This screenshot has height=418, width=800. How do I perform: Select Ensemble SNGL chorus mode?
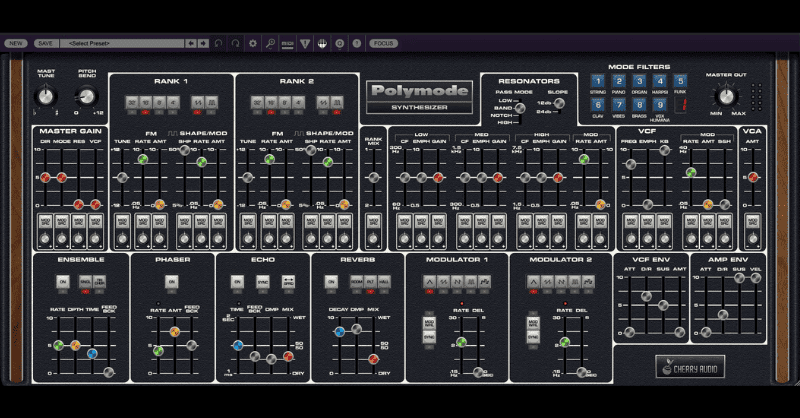coord(85,282)
